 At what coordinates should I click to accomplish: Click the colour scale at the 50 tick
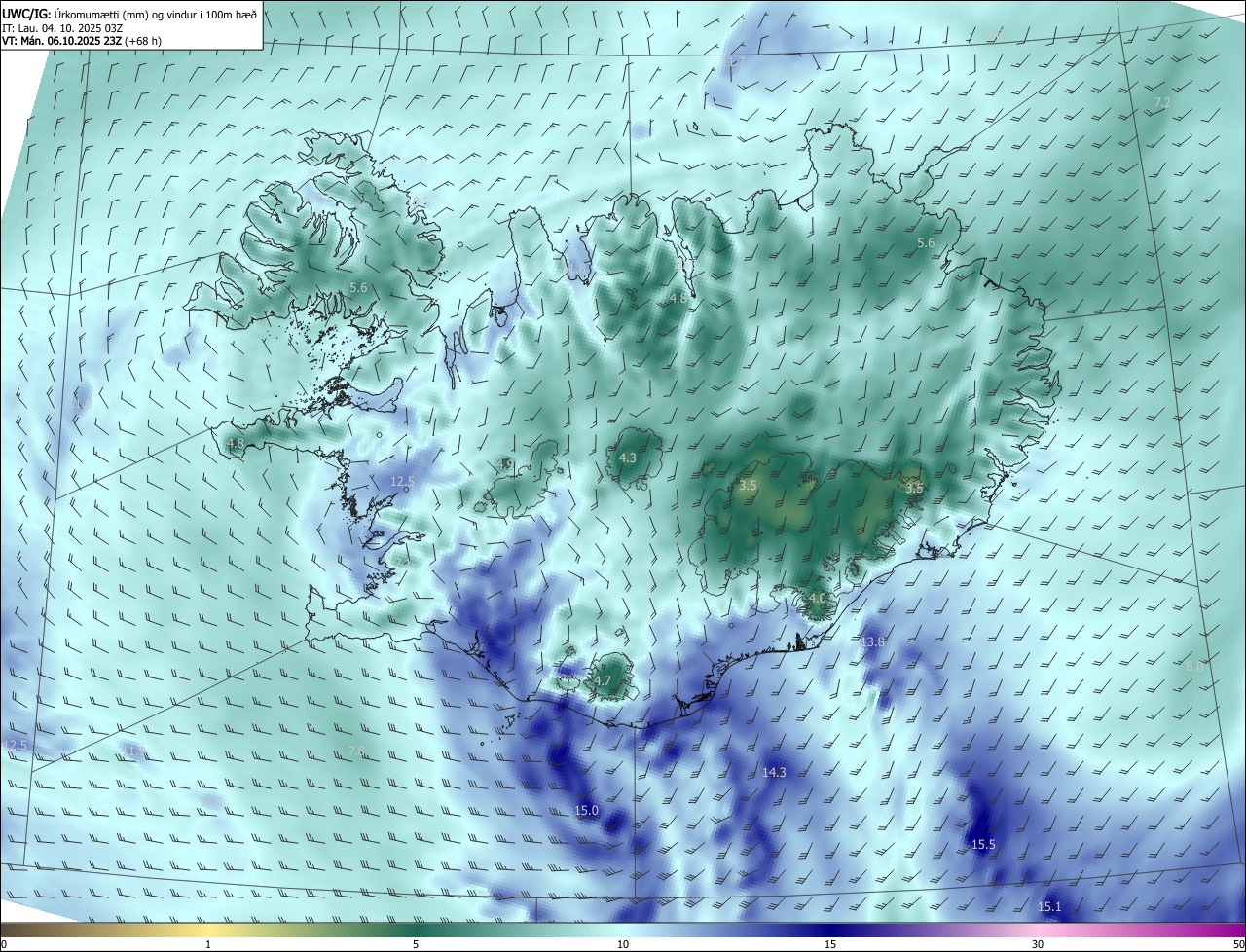(x=1238, y=944)
